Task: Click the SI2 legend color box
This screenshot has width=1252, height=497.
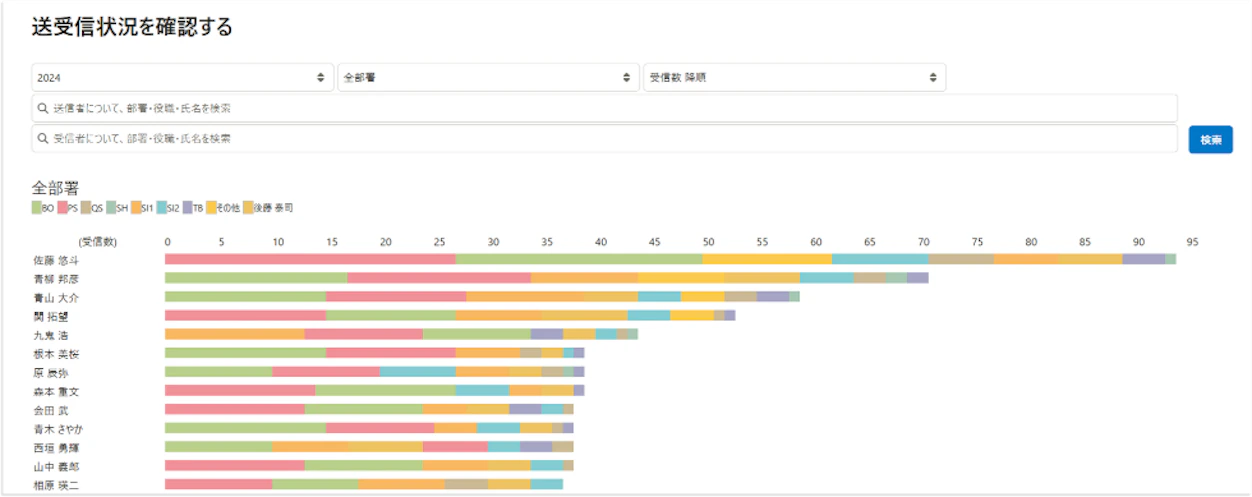Action: tap(162, 208)
